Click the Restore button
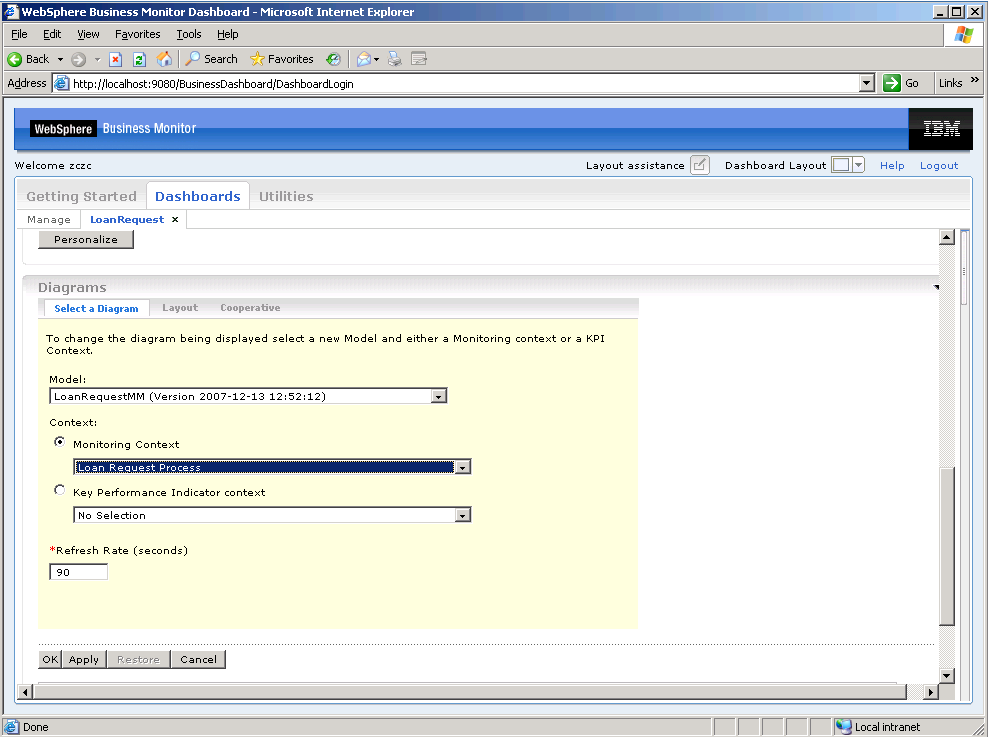The image size is (988, 737). 138,660
